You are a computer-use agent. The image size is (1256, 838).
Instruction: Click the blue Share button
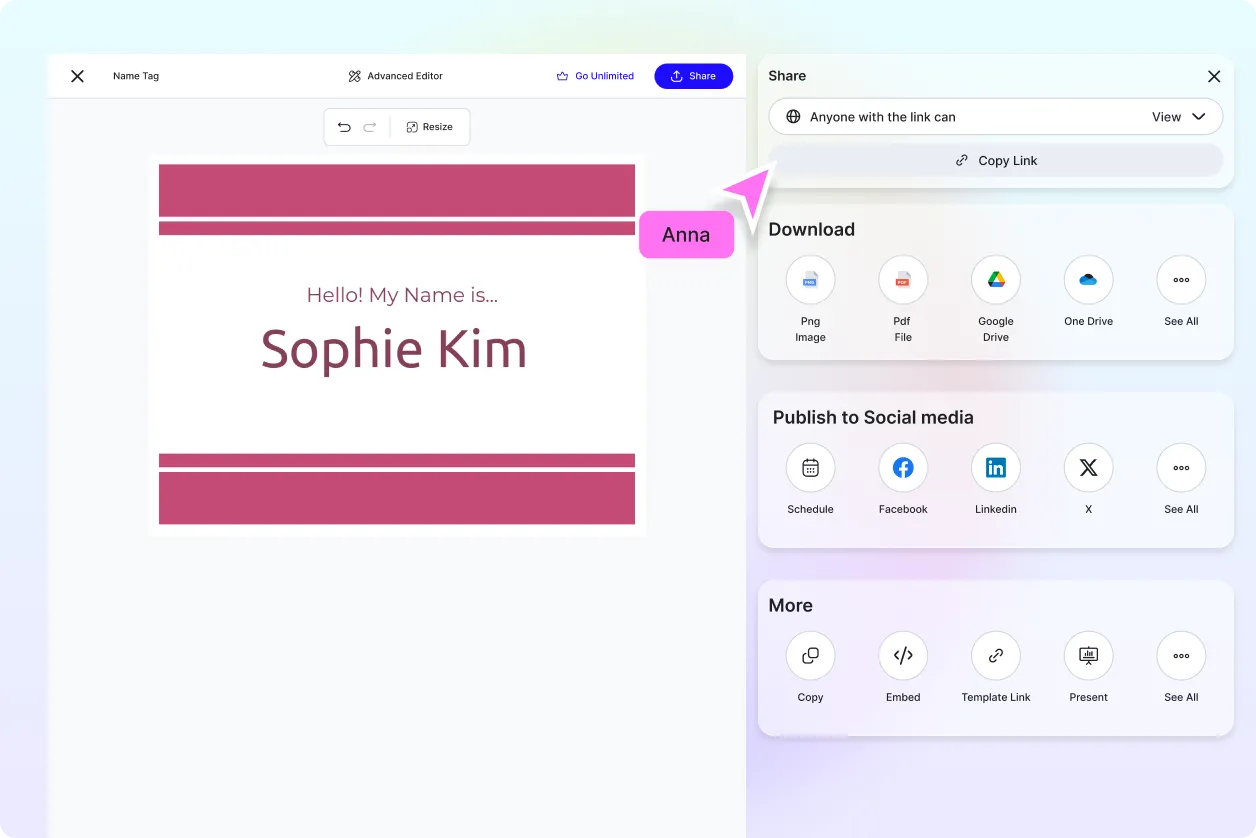tap(693, 76)
